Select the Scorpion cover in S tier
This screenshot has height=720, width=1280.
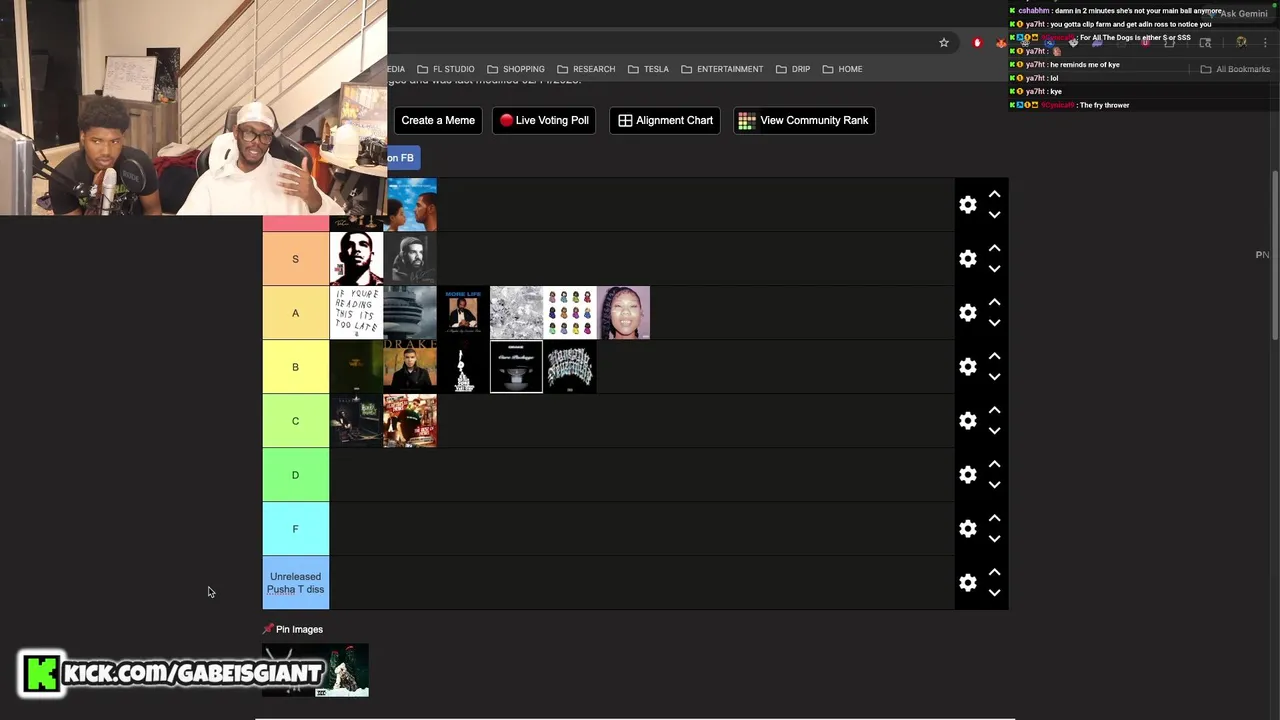[410, 259]
